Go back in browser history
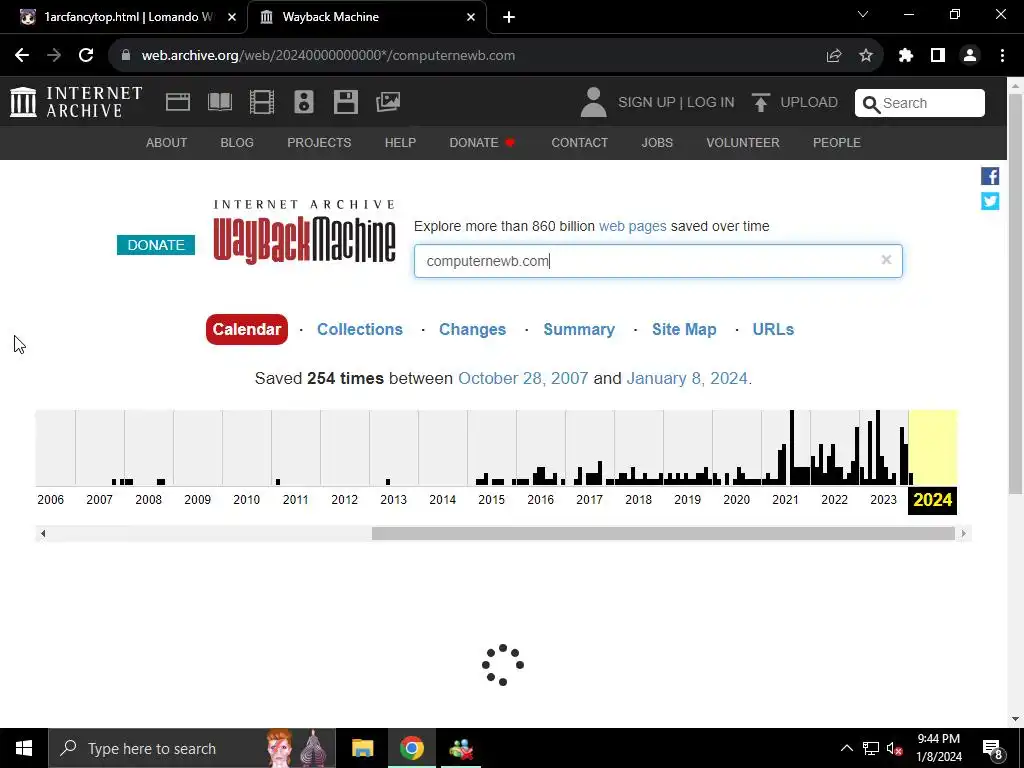 click(22, 56)
